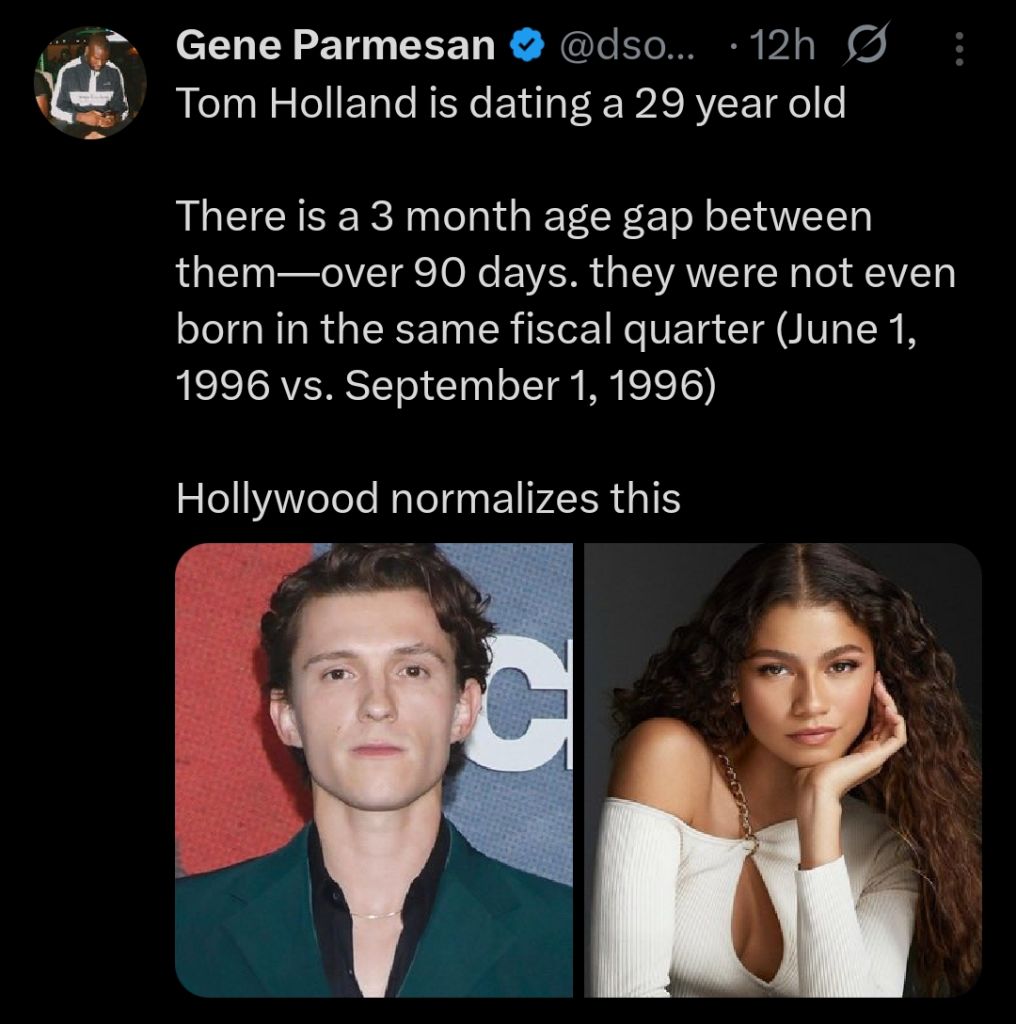Viewport: 1016px width, 1024px height.
Task: Open the Gene Parmesan display name
Action: tap(337, 46)
